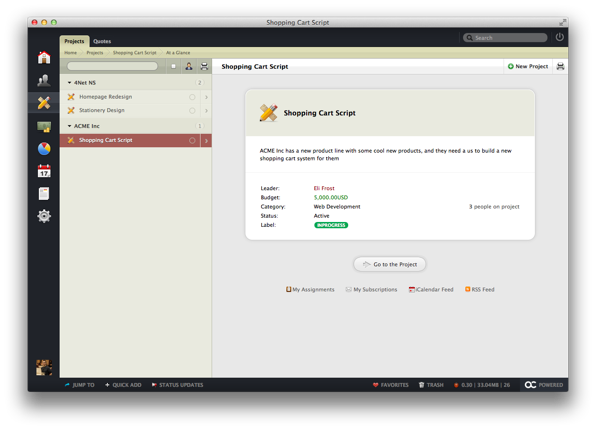The width and height of the screenshot is (596, 430).
Task: Open the Invoicing money sidebar icon
Action: (44, 127)
